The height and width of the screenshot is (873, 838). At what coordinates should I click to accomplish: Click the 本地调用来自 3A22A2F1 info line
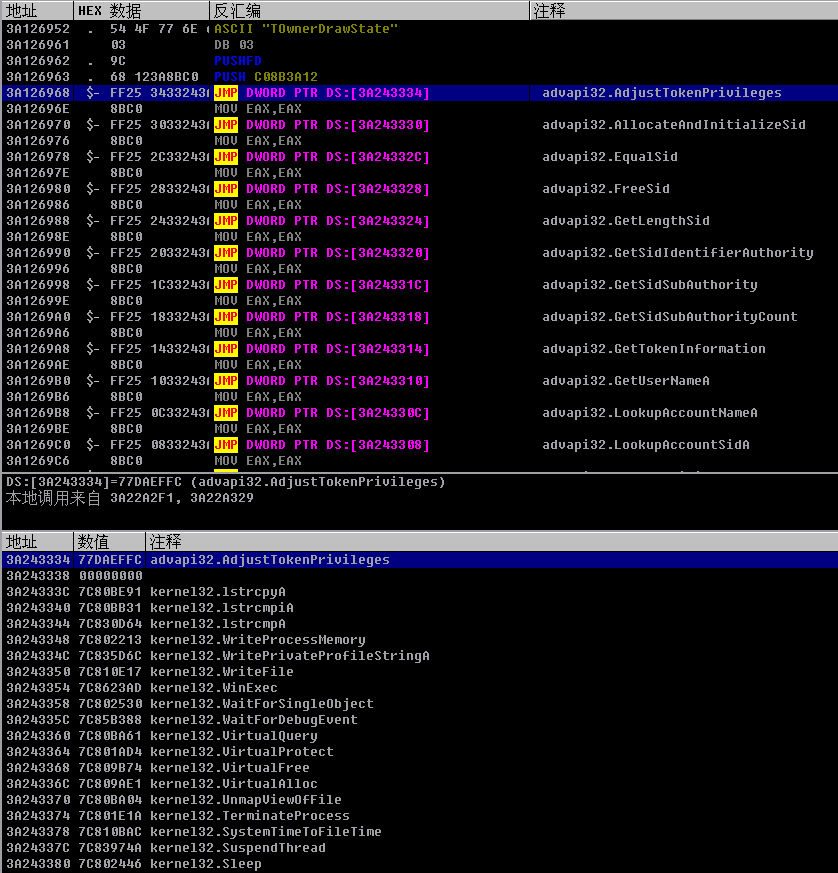130,498
